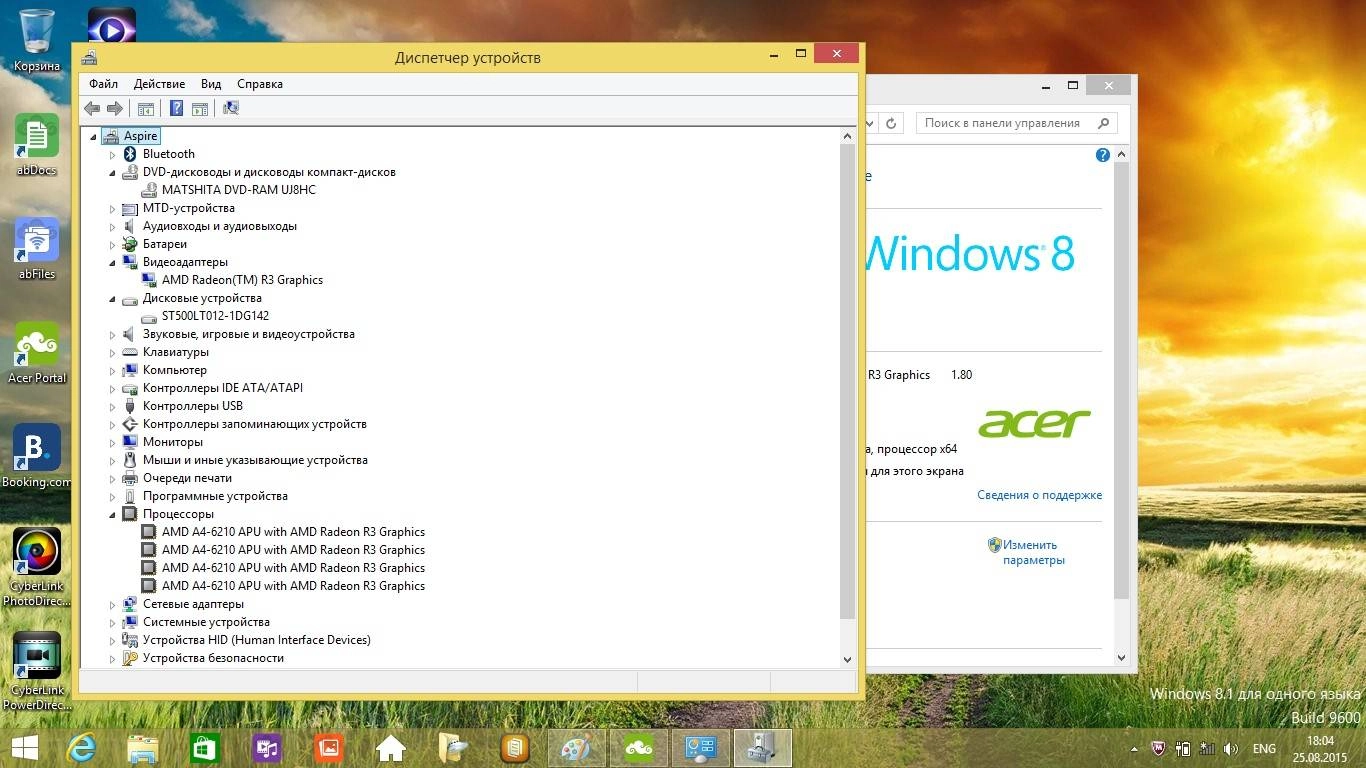The image size is (1366, 768).
Task: Click the volume speaker tray icon
Action: pyautogui.click(x=1231, y=748)
